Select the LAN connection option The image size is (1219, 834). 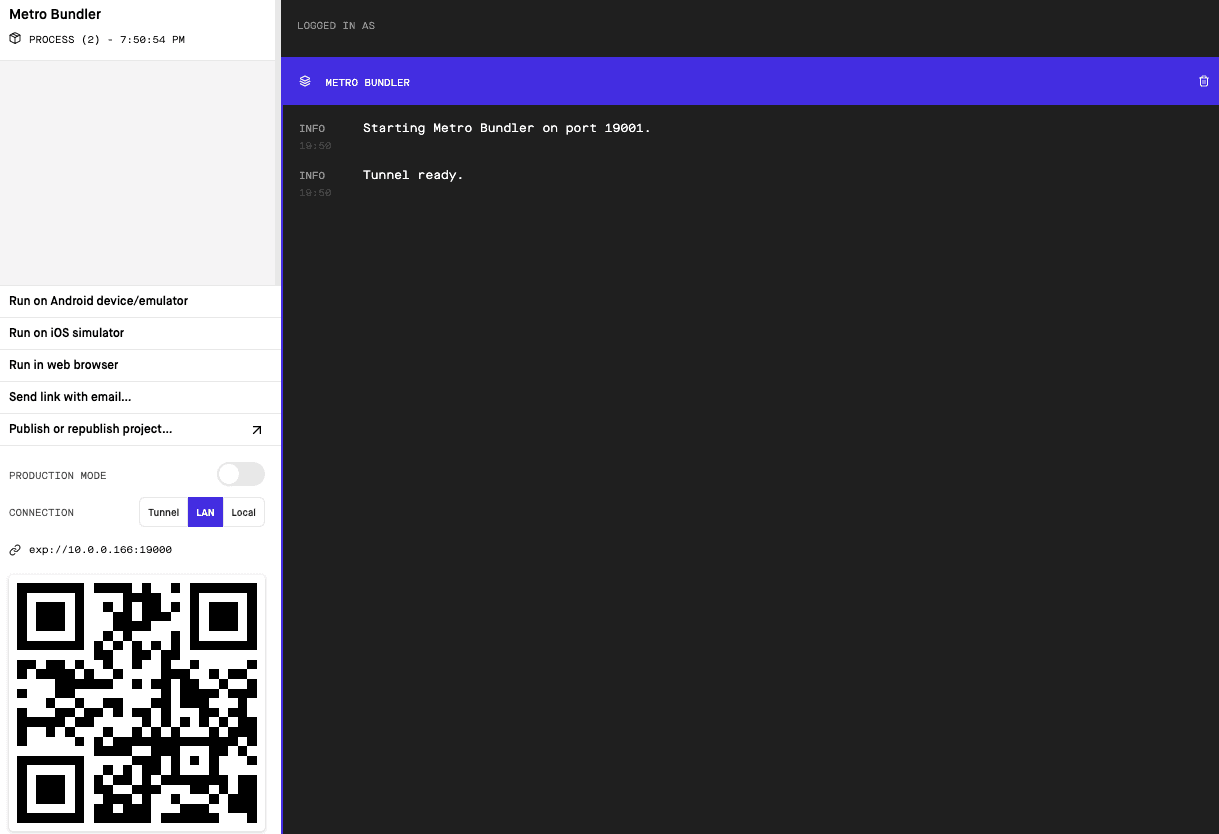pos(205,512)
